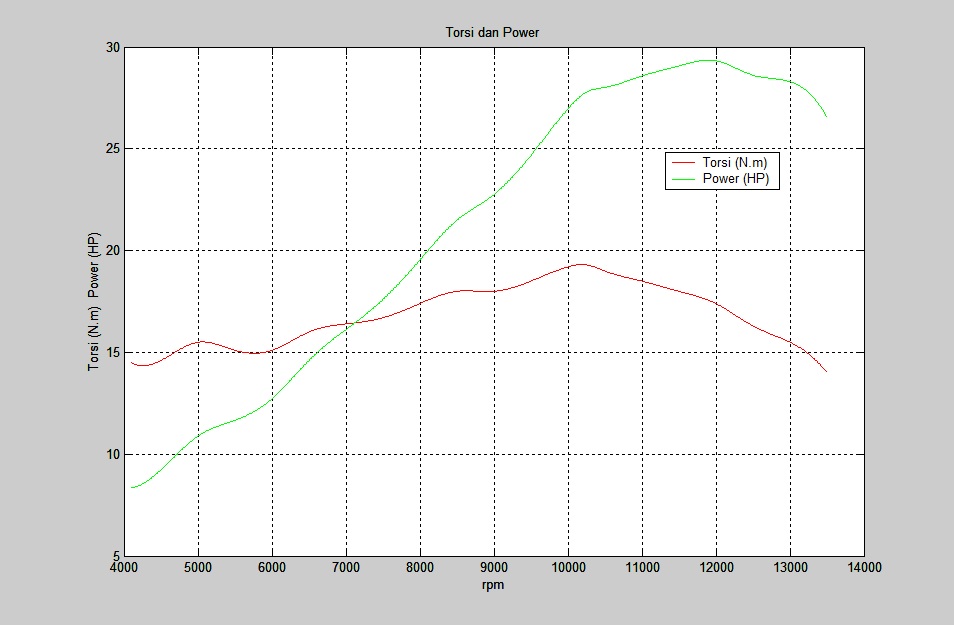The height and width of the screenshot is (625, 954).
Task: Click the peak of the red Torsi curve
Action: pyautogui.click(x=580, y=264)
